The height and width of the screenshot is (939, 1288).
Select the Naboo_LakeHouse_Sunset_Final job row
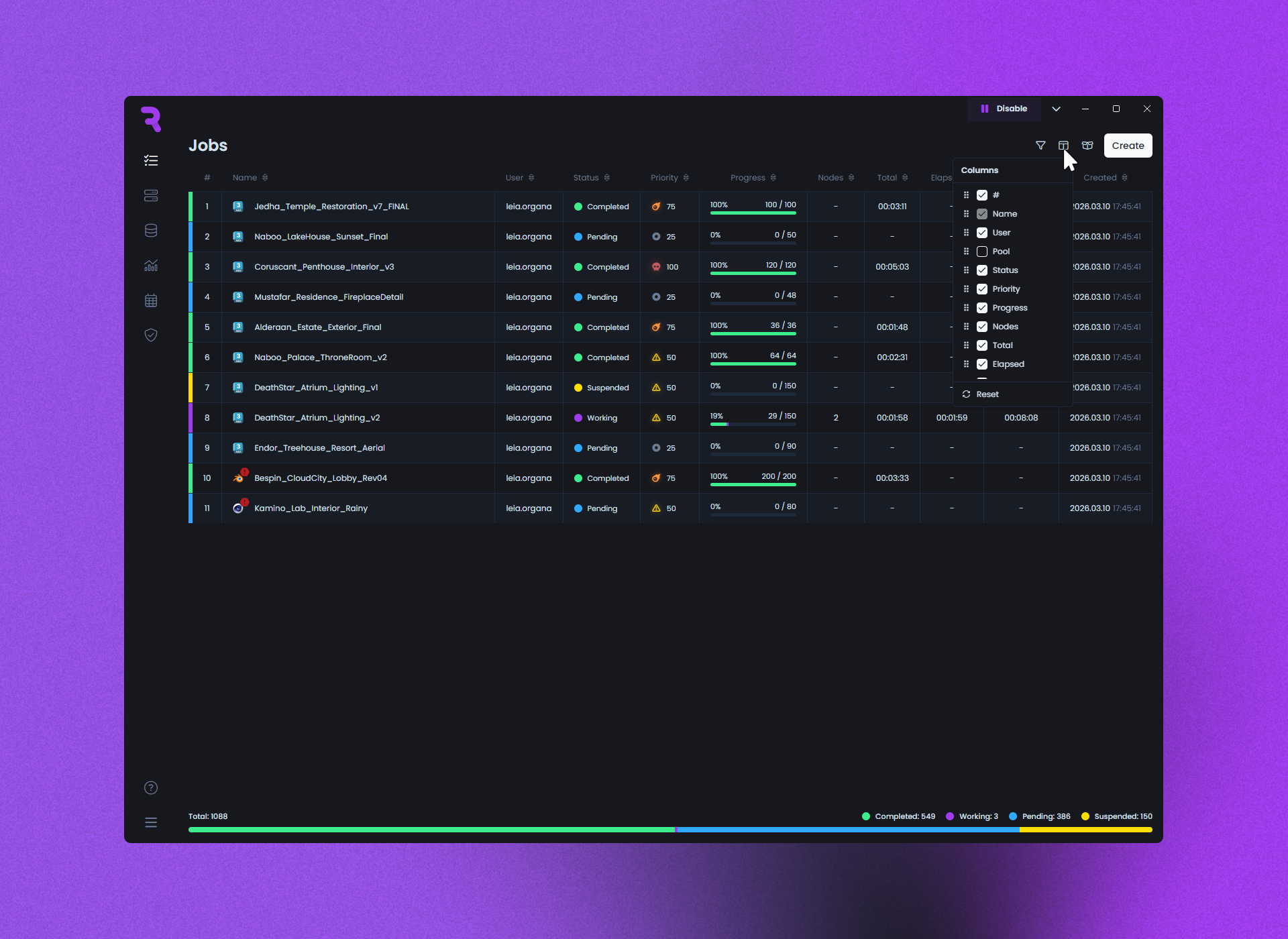coord(670,237)
